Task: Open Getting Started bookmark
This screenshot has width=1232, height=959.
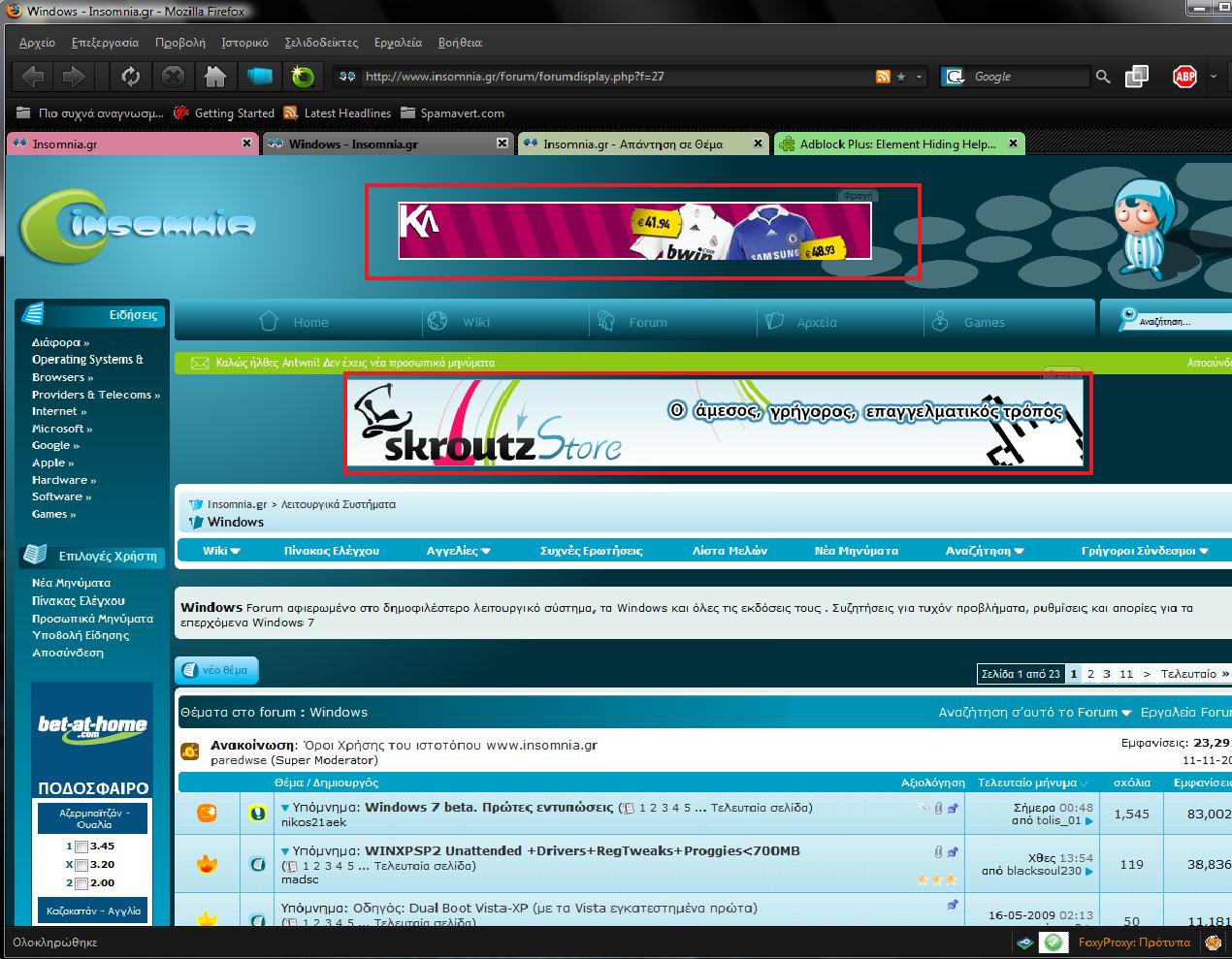Action: [224, 113]
